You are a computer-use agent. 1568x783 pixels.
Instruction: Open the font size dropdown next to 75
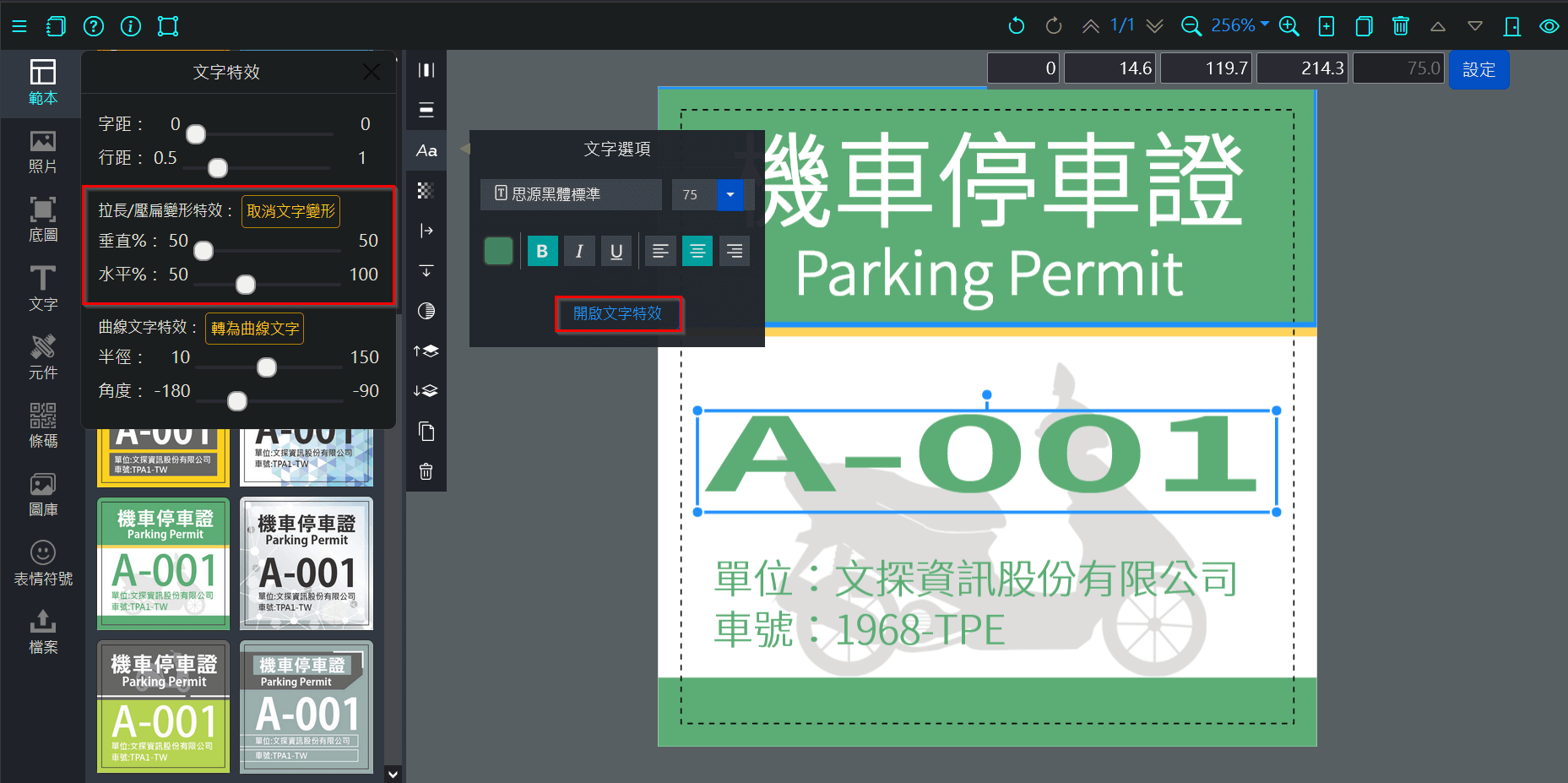[730, 194]
